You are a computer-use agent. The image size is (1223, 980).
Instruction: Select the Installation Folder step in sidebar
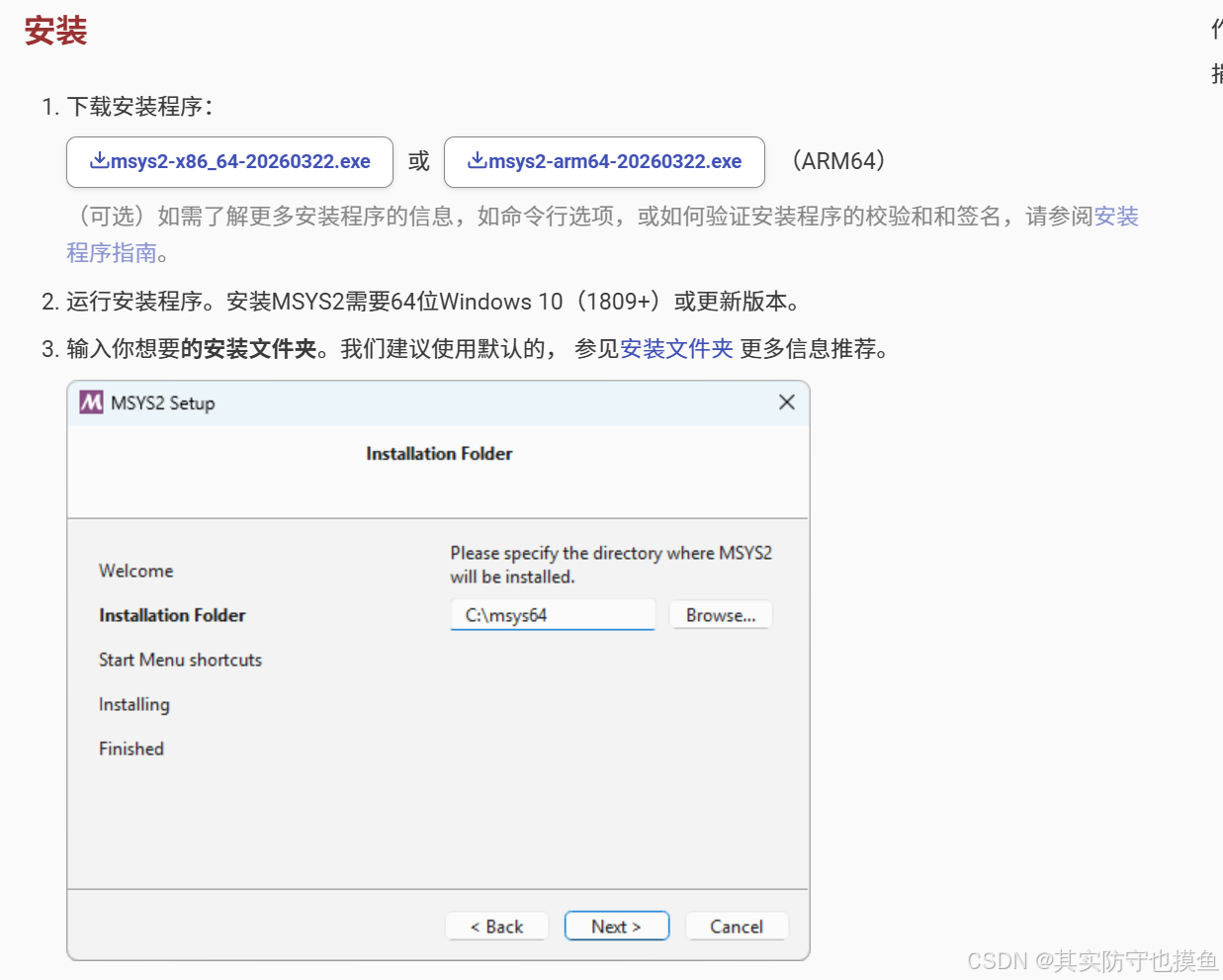(x=172, y=615)
